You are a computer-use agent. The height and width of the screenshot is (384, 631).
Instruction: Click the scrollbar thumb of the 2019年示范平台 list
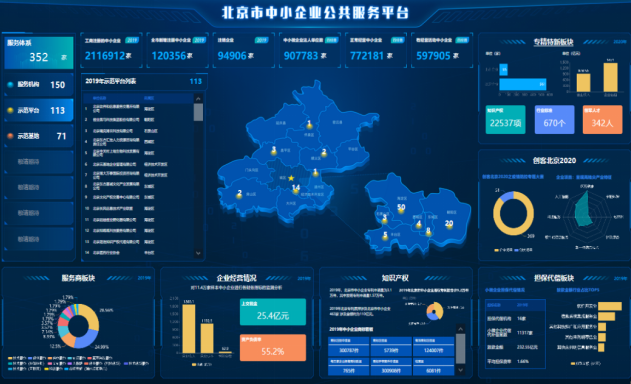point(198,112)
